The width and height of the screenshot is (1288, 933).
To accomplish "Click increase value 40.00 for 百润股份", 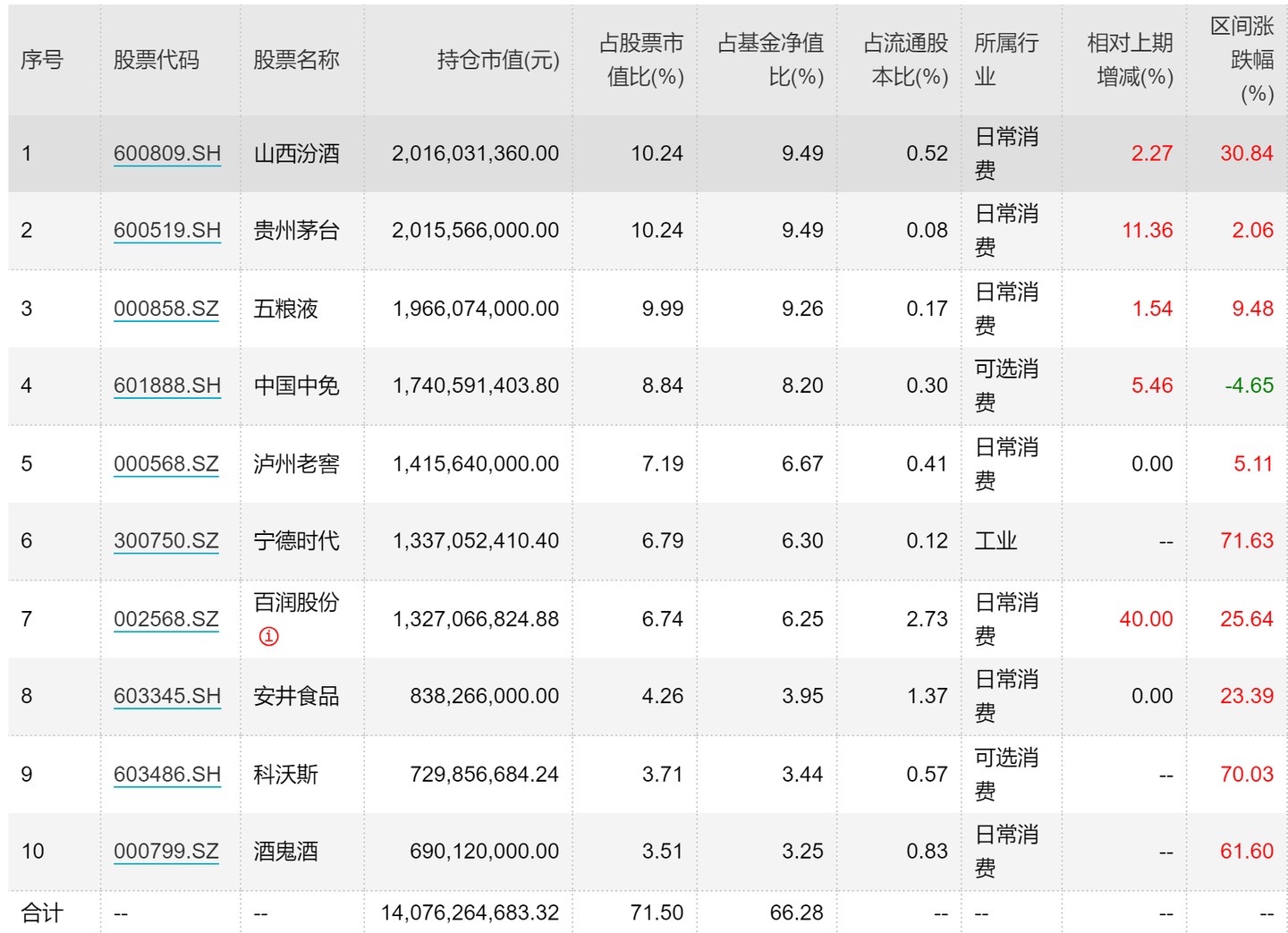I will [1146, 618].
